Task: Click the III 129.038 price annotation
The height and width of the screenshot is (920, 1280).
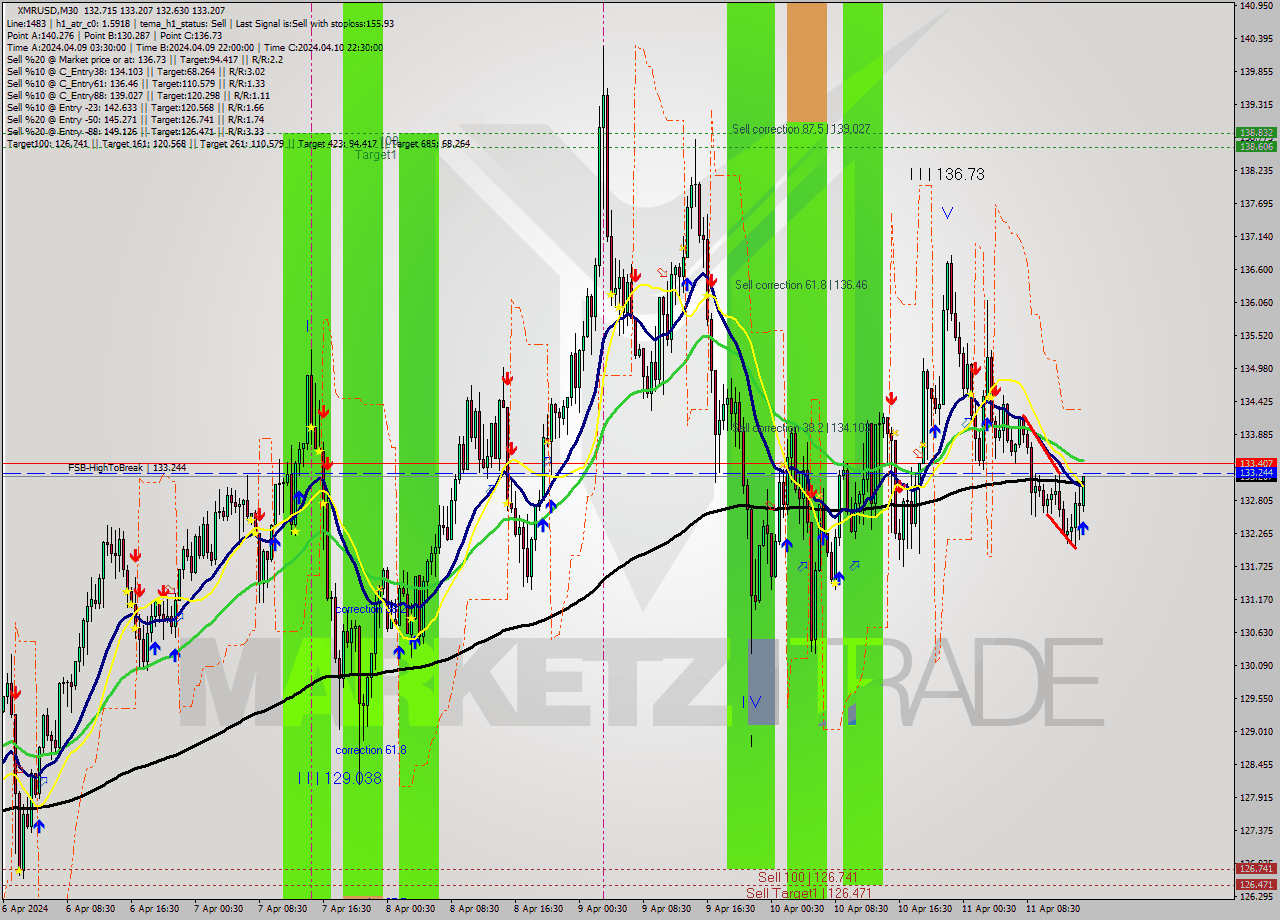Action: pyautogui.click(x=340, y=777)
